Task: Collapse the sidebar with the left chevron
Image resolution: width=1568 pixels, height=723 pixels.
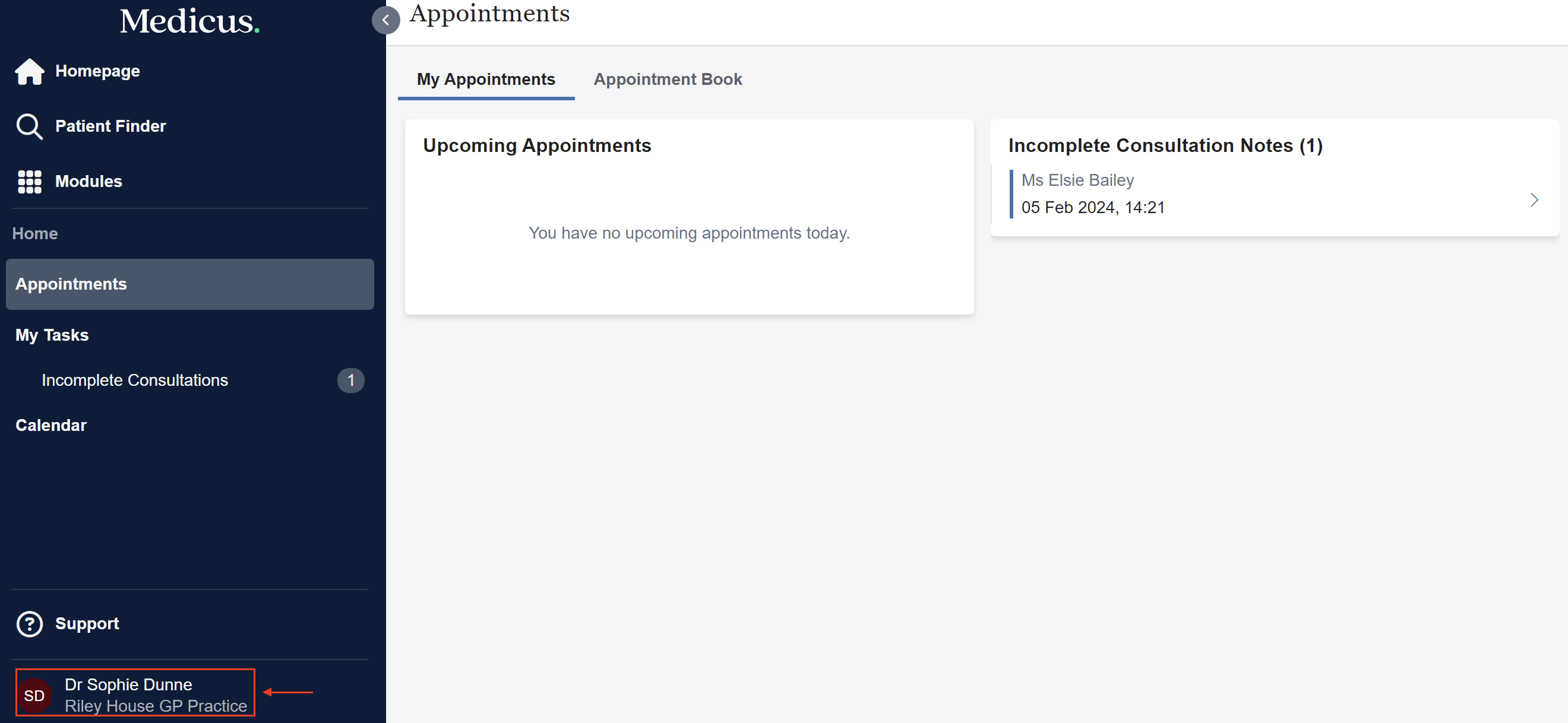Action: pyautogui.click(x=385, y=20)
